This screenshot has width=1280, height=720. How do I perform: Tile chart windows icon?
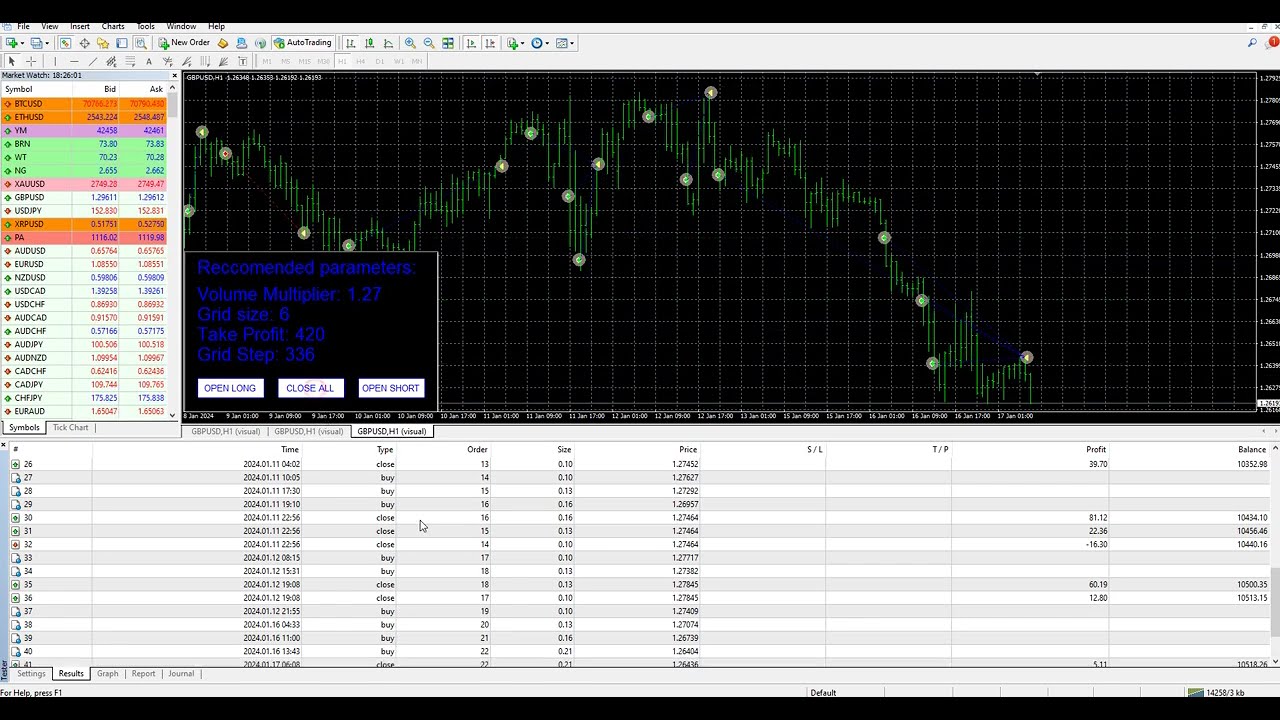[x=448, y=43]
